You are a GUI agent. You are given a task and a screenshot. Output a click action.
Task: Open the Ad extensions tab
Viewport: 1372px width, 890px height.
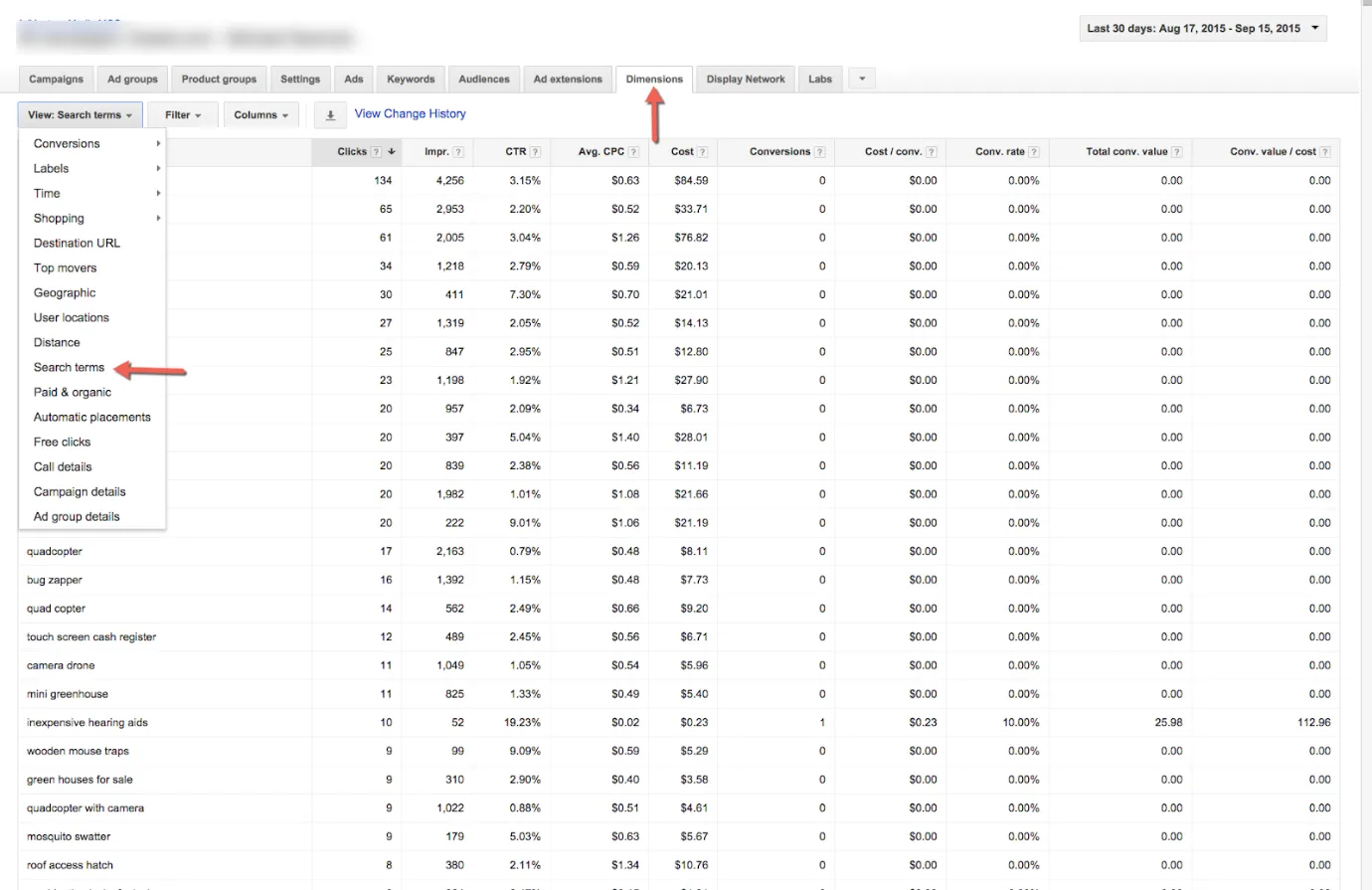pos(568,80)
